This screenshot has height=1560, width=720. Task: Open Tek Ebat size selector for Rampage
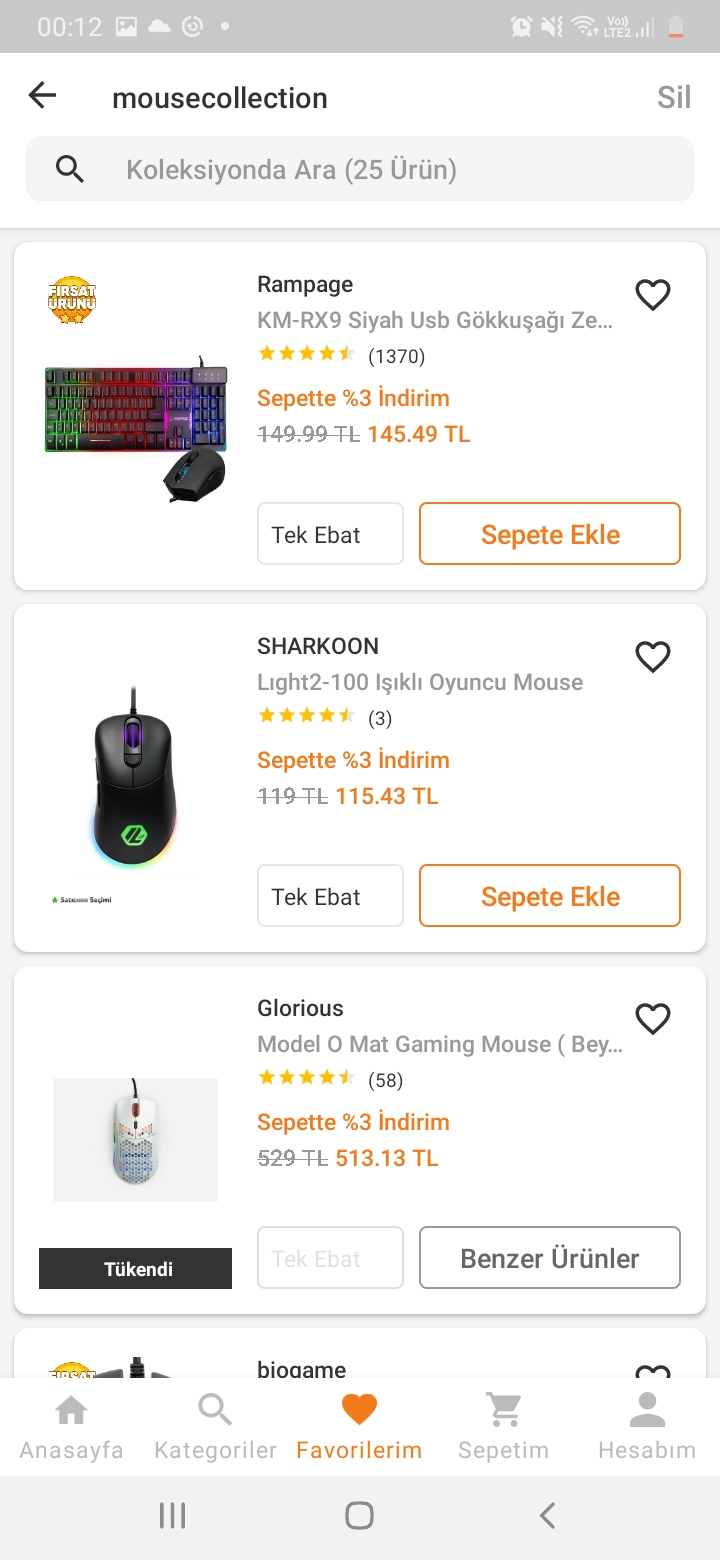click(330, 534)
